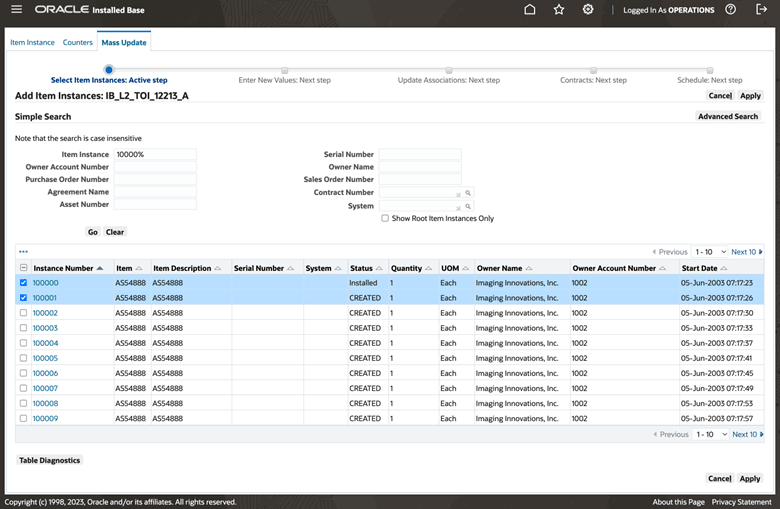
Task: Click bottom Apply button
Action: click(x=750, y=478)
